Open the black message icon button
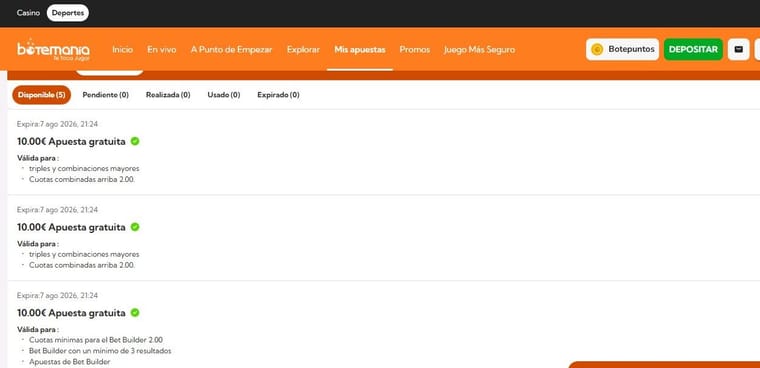The width and height of the screenshot is (760, 368). tap(738, 49)
